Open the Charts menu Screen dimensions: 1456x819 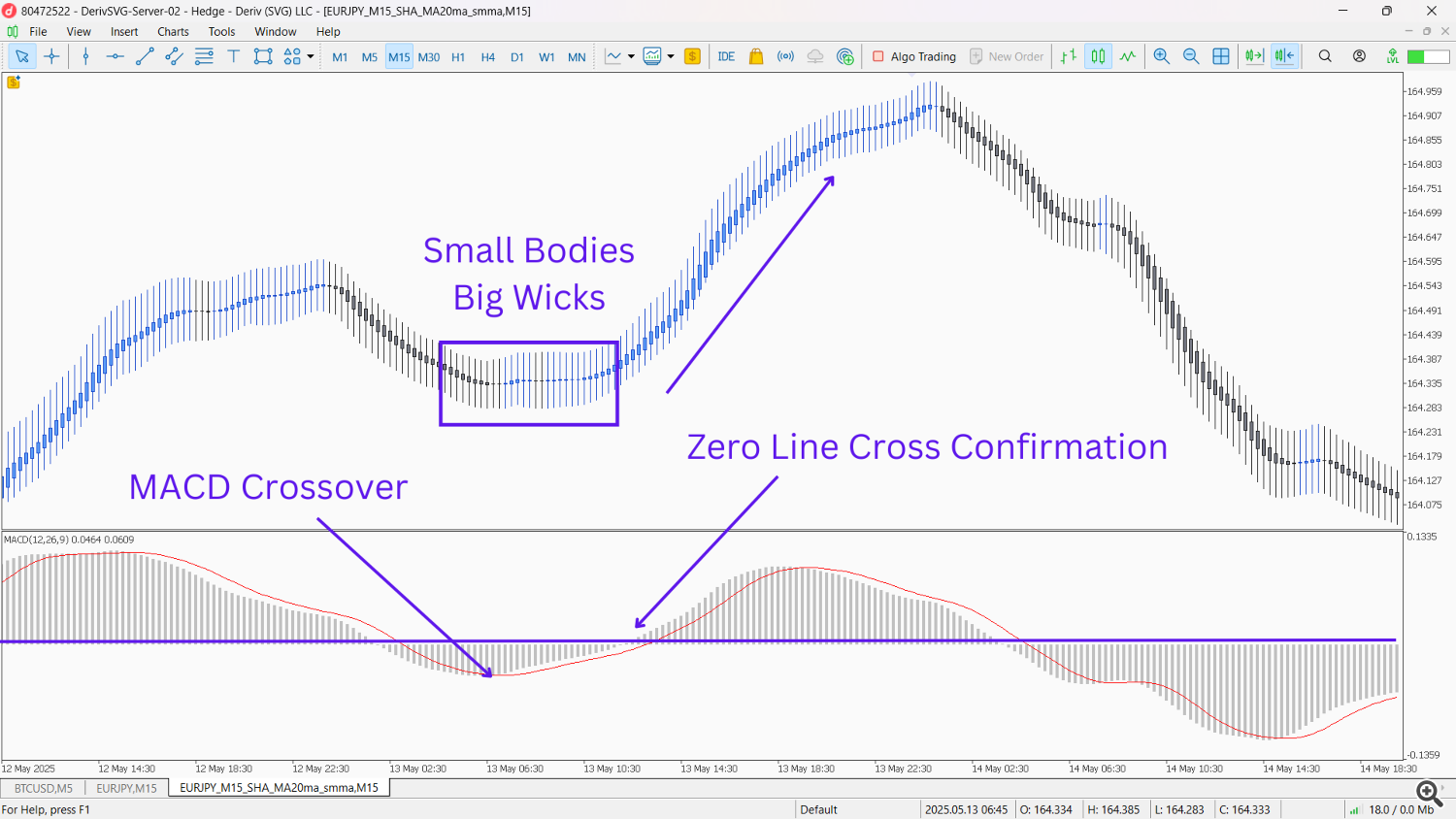click(173, 32)
